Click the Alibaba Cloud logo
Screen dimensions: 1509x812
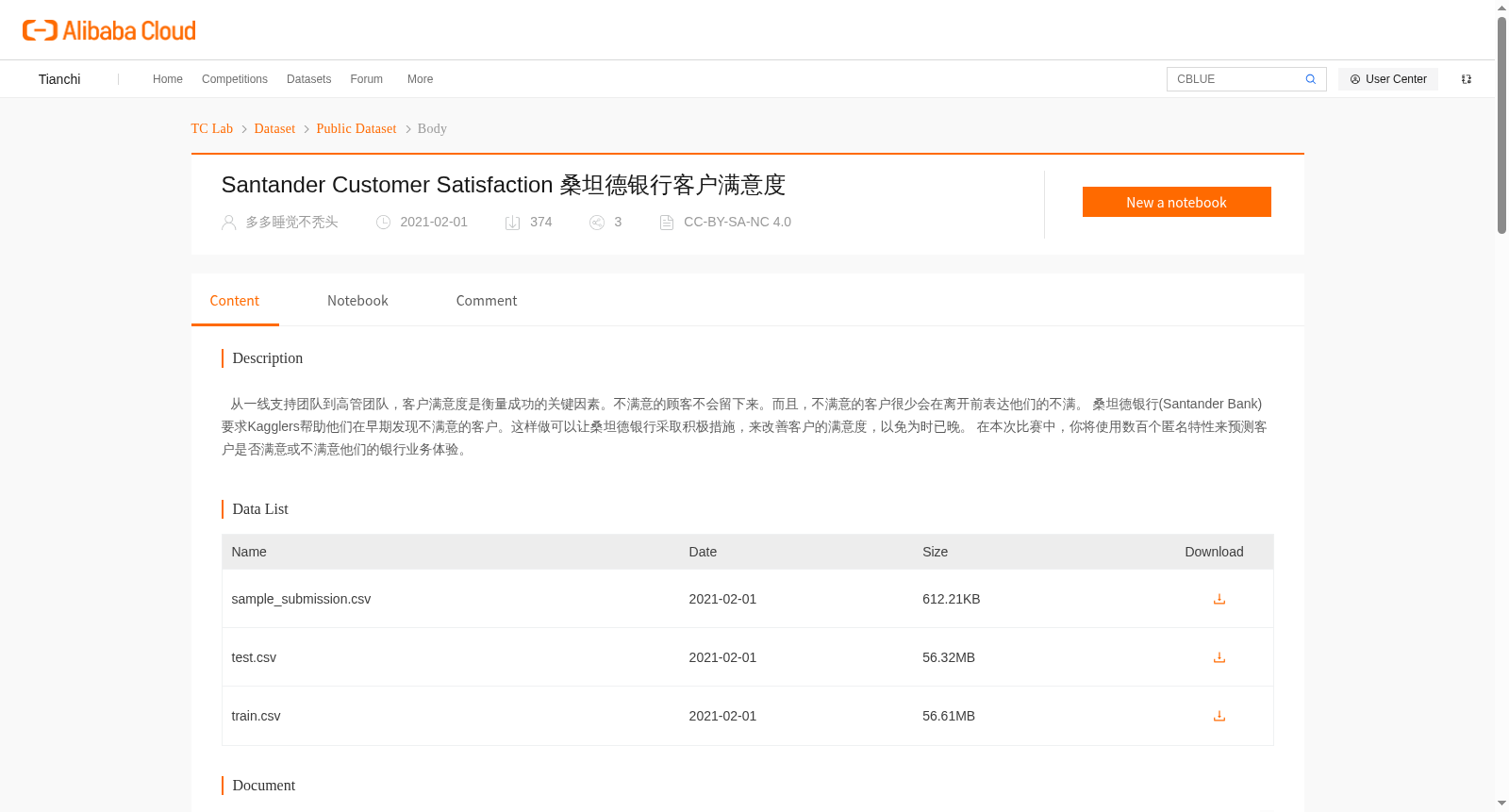click(x=109, y=30)
